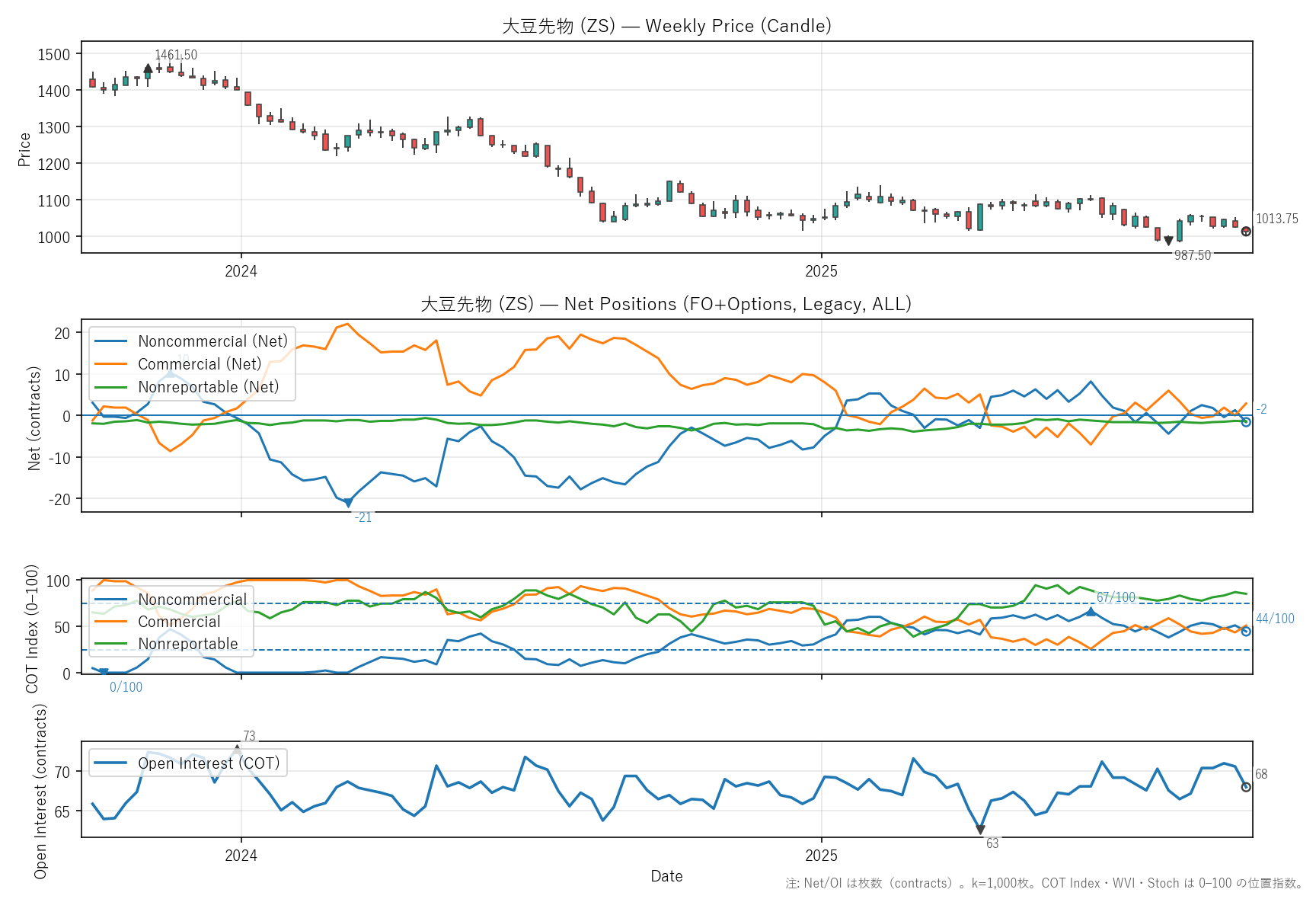Click the 2024 tick label under the price chart
The height and width of the screenshot is (899, 1316).
[241, 271]
